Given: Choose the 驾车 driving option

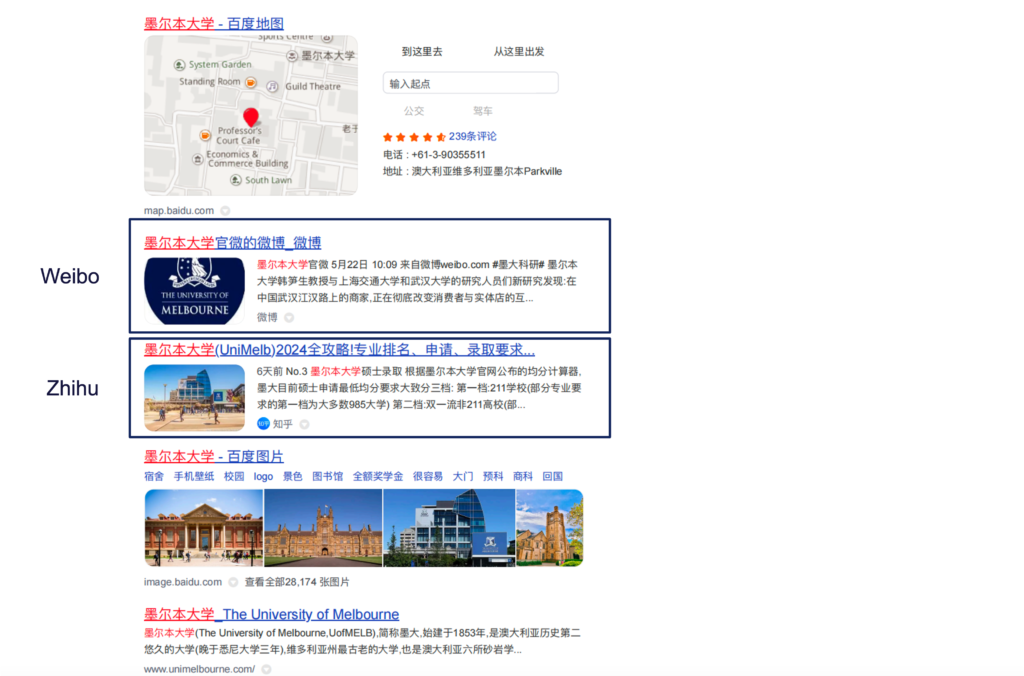Looking at the screenshot, I should 483,110.
